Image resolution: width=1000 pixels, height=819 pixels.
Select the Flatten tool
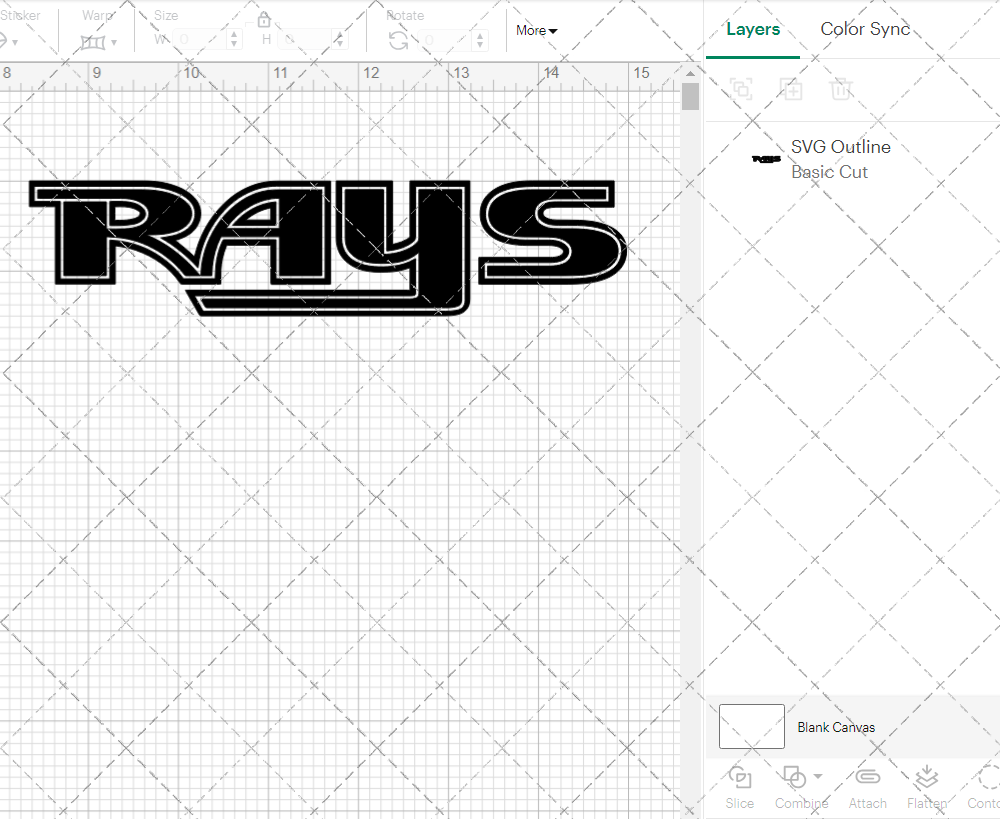[x=925, y=778]
